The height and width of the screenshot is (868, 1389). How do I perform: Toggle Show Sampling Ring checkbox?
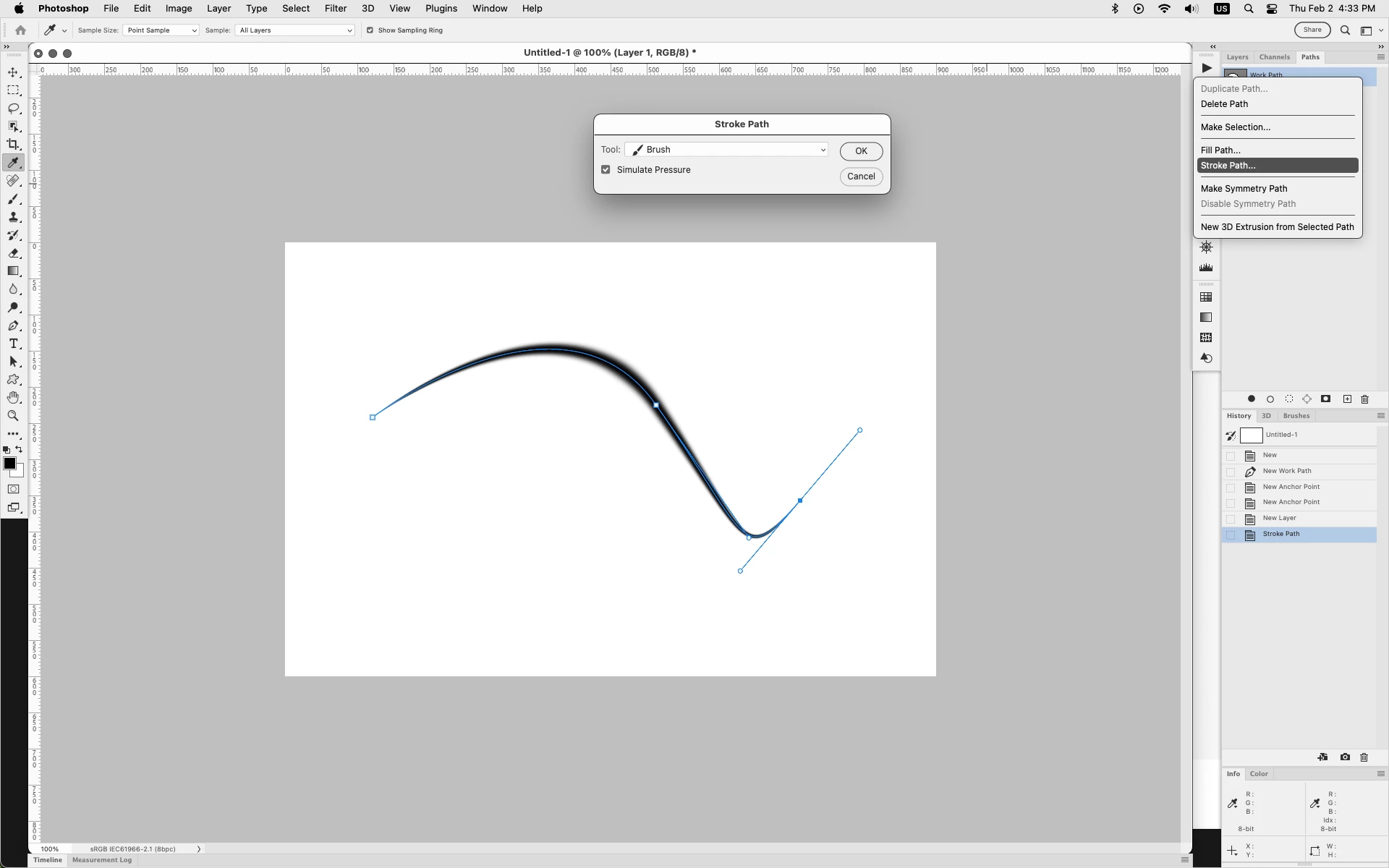tap(370, 30)
